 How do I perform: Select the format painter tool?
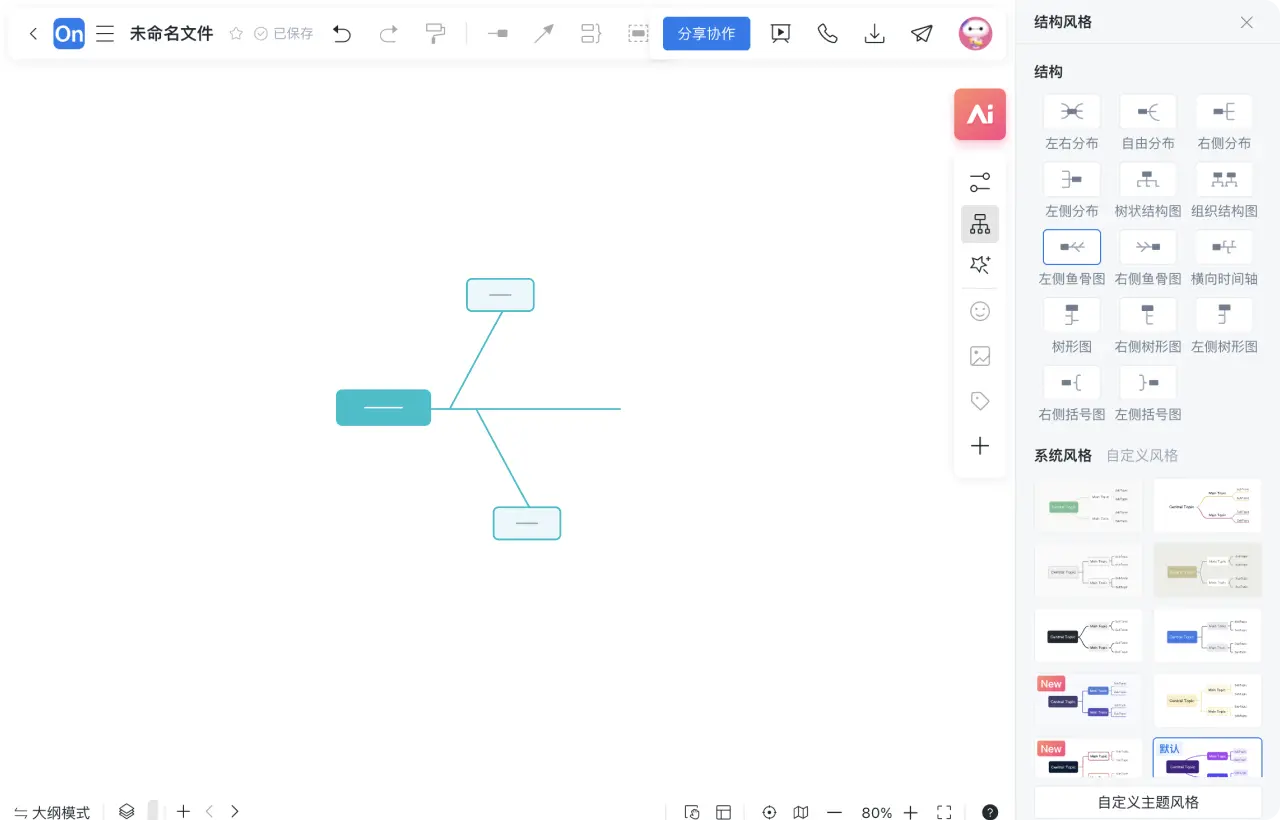tap(435, 34)
